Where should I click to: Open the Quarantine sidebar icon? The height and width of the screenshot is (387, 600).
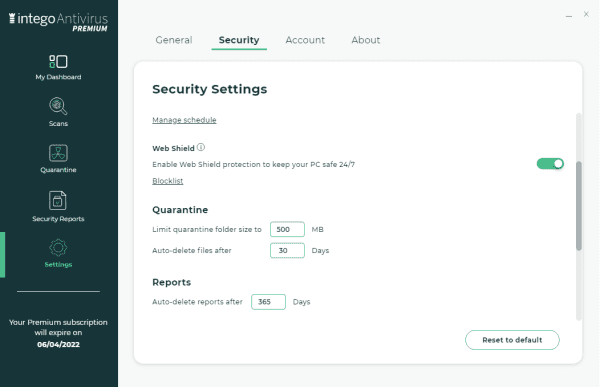(x=58, y=153)
